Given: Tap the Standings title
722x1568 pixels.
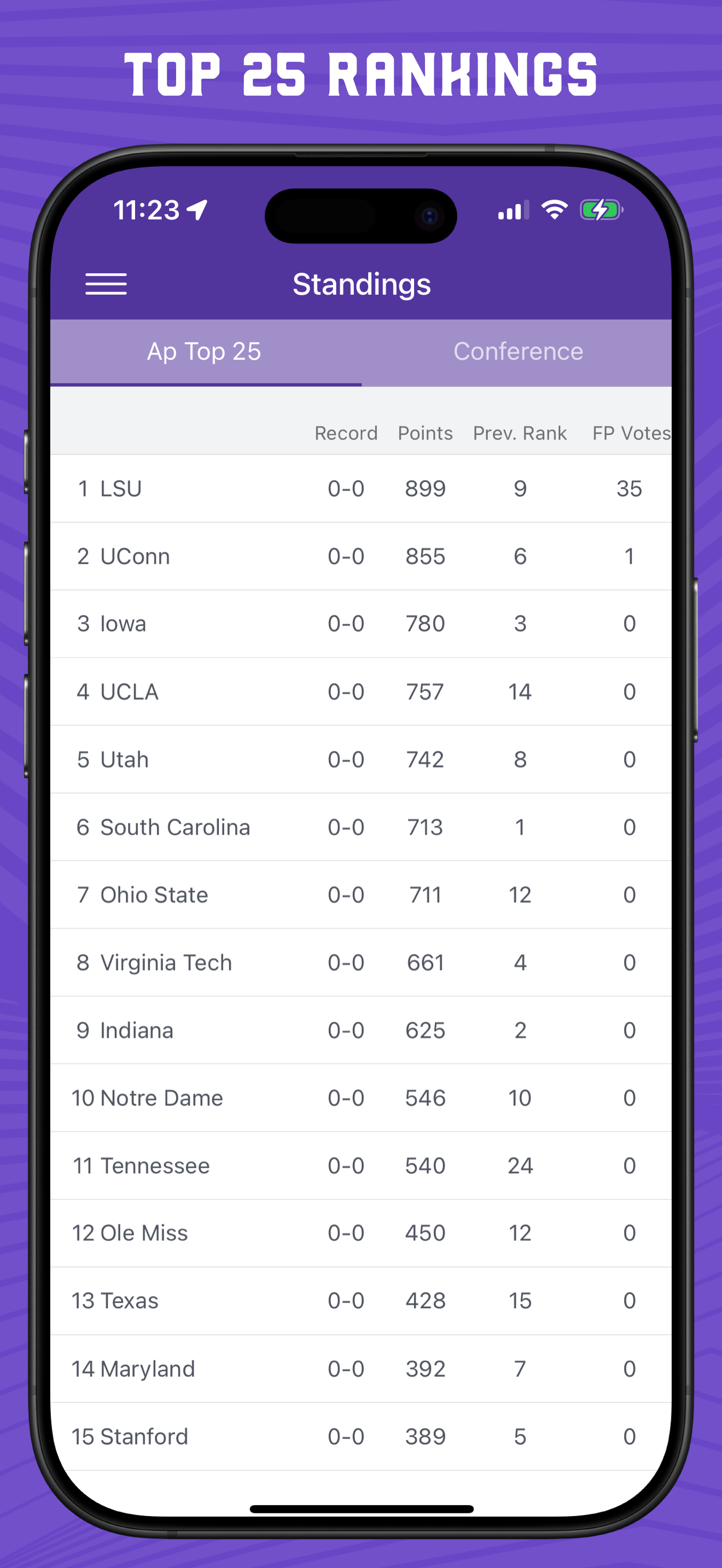Looking at the screenshot, I should (x=362, y=284).
